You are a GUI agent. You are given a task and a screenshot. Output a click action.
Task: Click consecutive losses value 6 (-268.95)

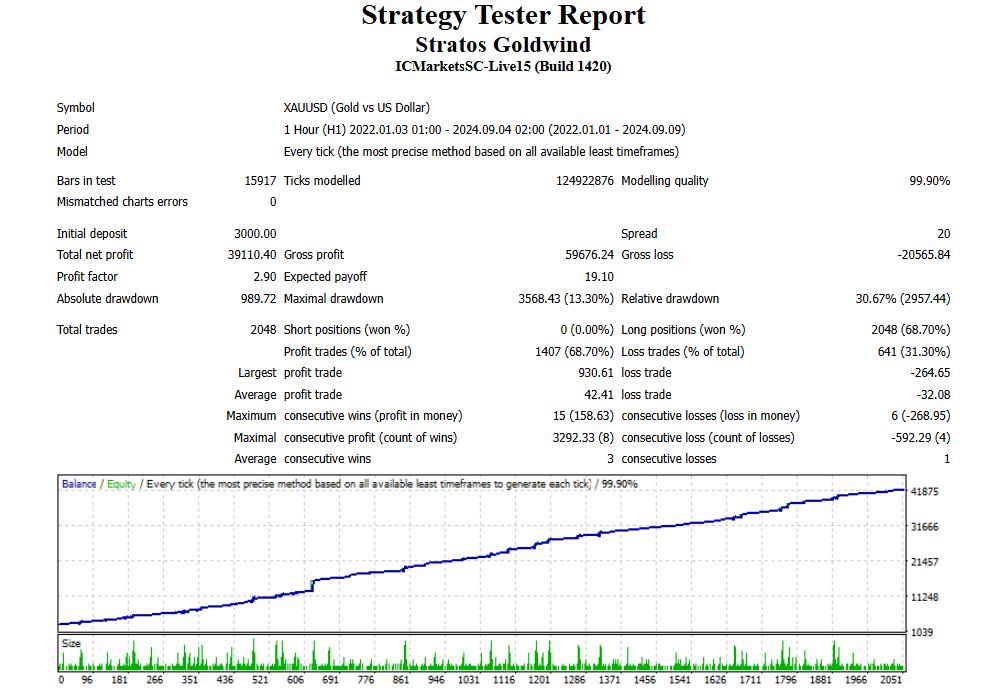[920, 416]
